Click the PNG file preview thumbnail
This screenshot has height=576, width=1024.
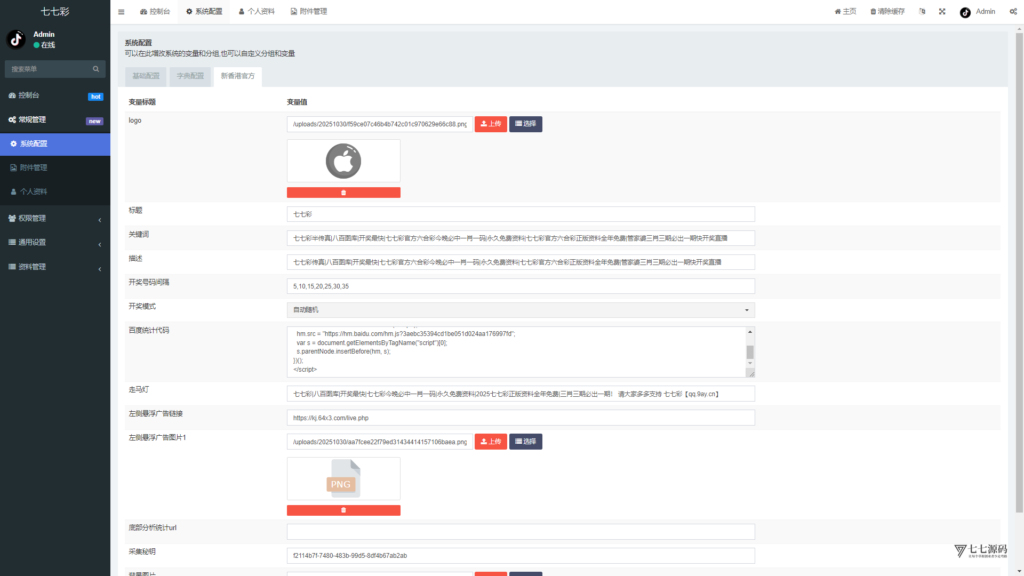tap(344, 479)
